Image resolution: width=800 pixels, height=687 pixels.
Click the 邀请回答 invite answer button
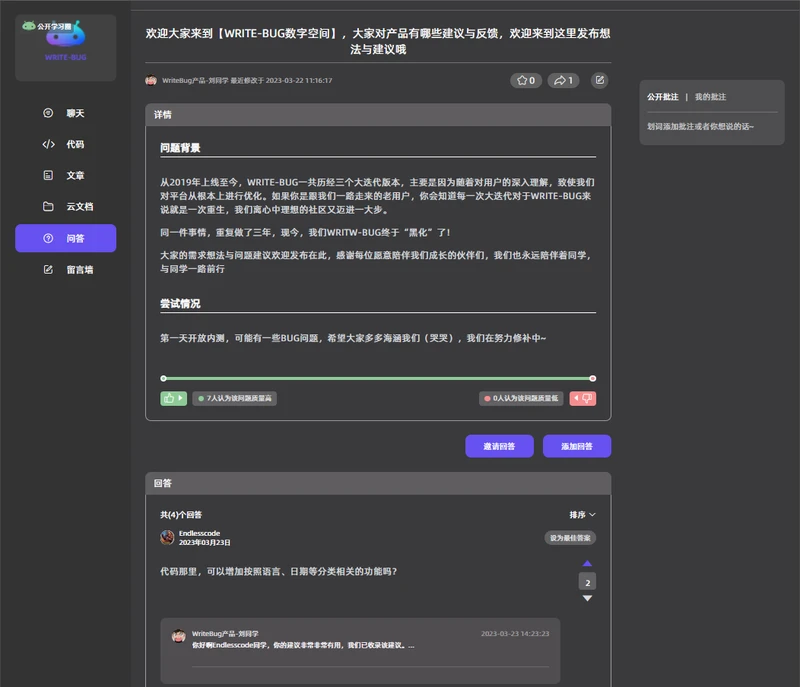click(499, 446)
